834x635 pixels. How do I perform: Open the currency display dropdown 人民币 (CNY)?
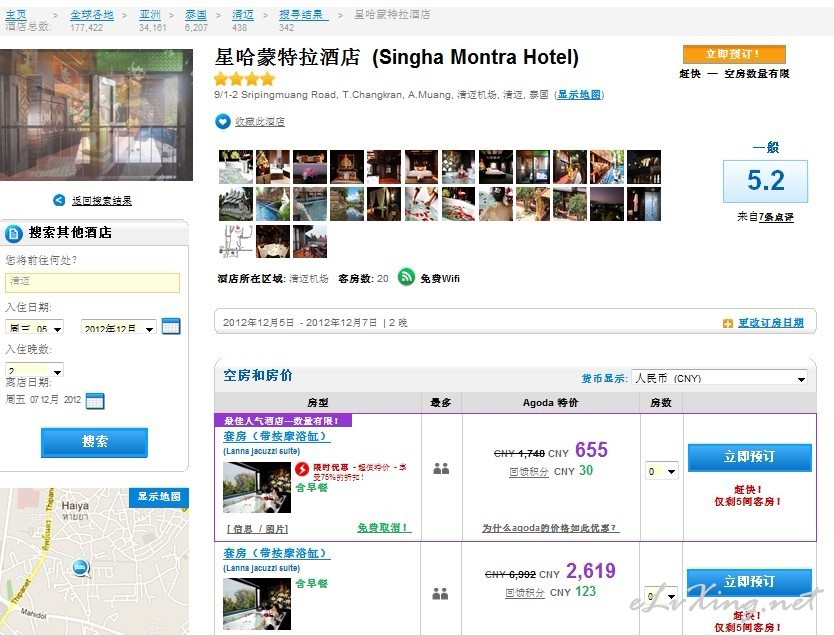719,378
